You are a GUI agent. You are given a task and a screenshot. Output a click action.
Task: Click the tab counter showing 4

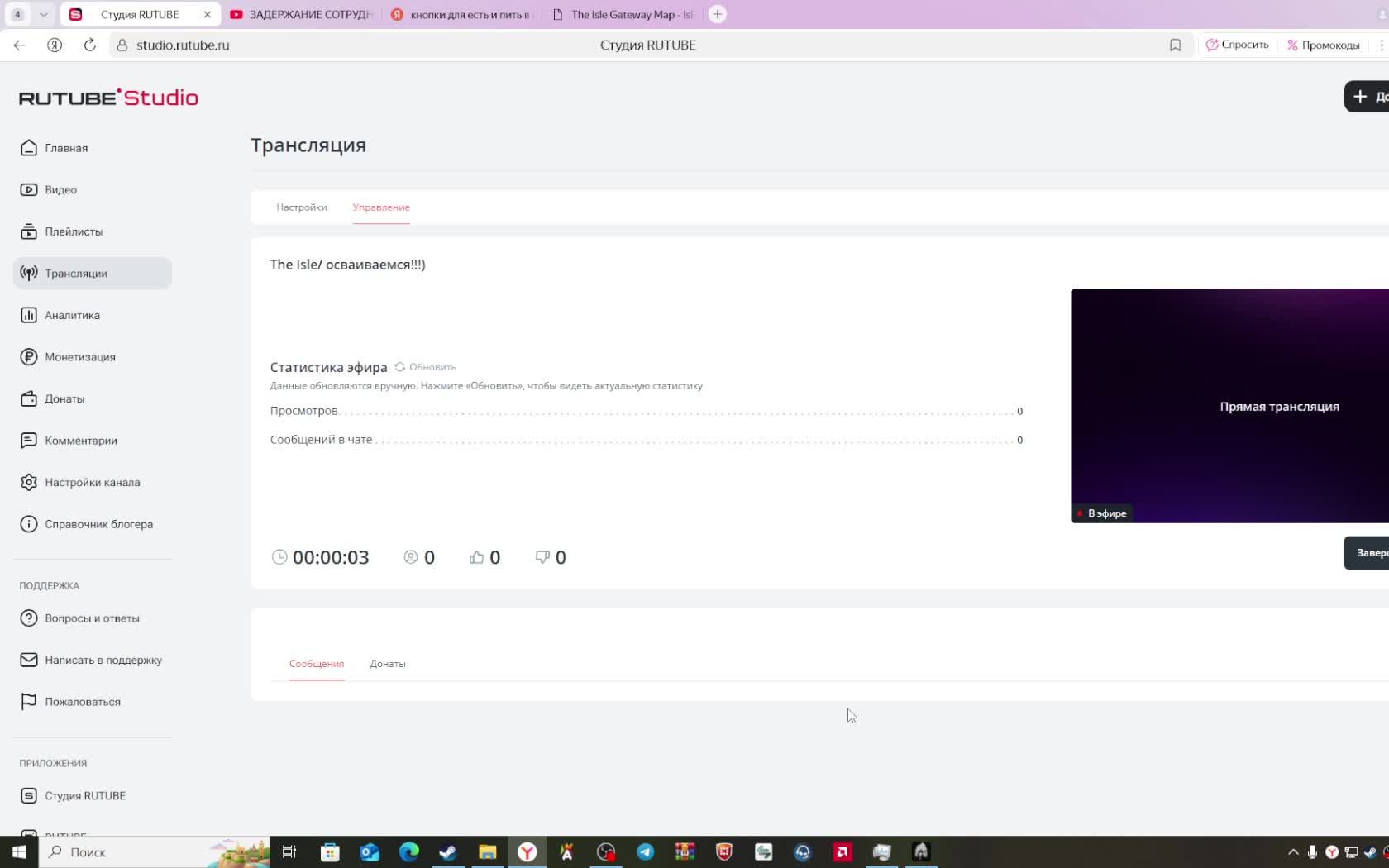pos(17,14)
